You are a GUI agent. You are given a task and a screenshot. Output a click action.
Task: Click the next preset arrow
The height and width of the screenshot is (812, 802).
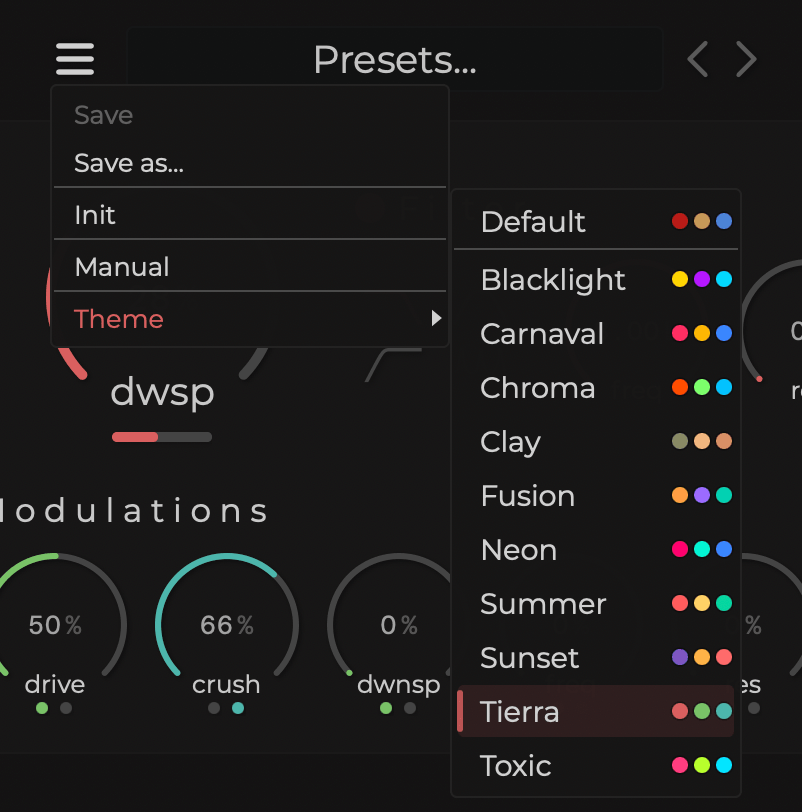pyautogui.click(x=746, y=59)
